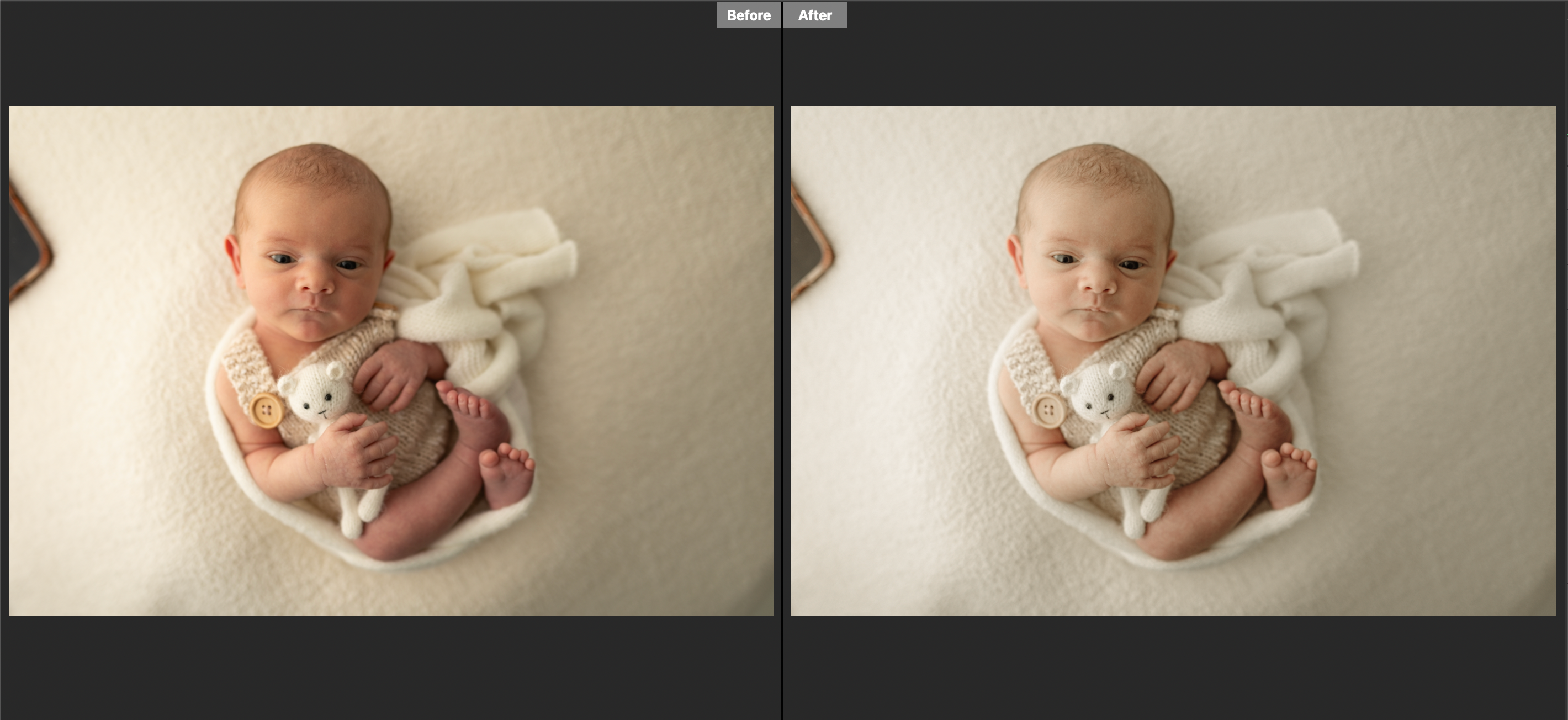The image size is (1568, 720).
Task: Click the wooden button in the After image
Action: point(1049,411)
